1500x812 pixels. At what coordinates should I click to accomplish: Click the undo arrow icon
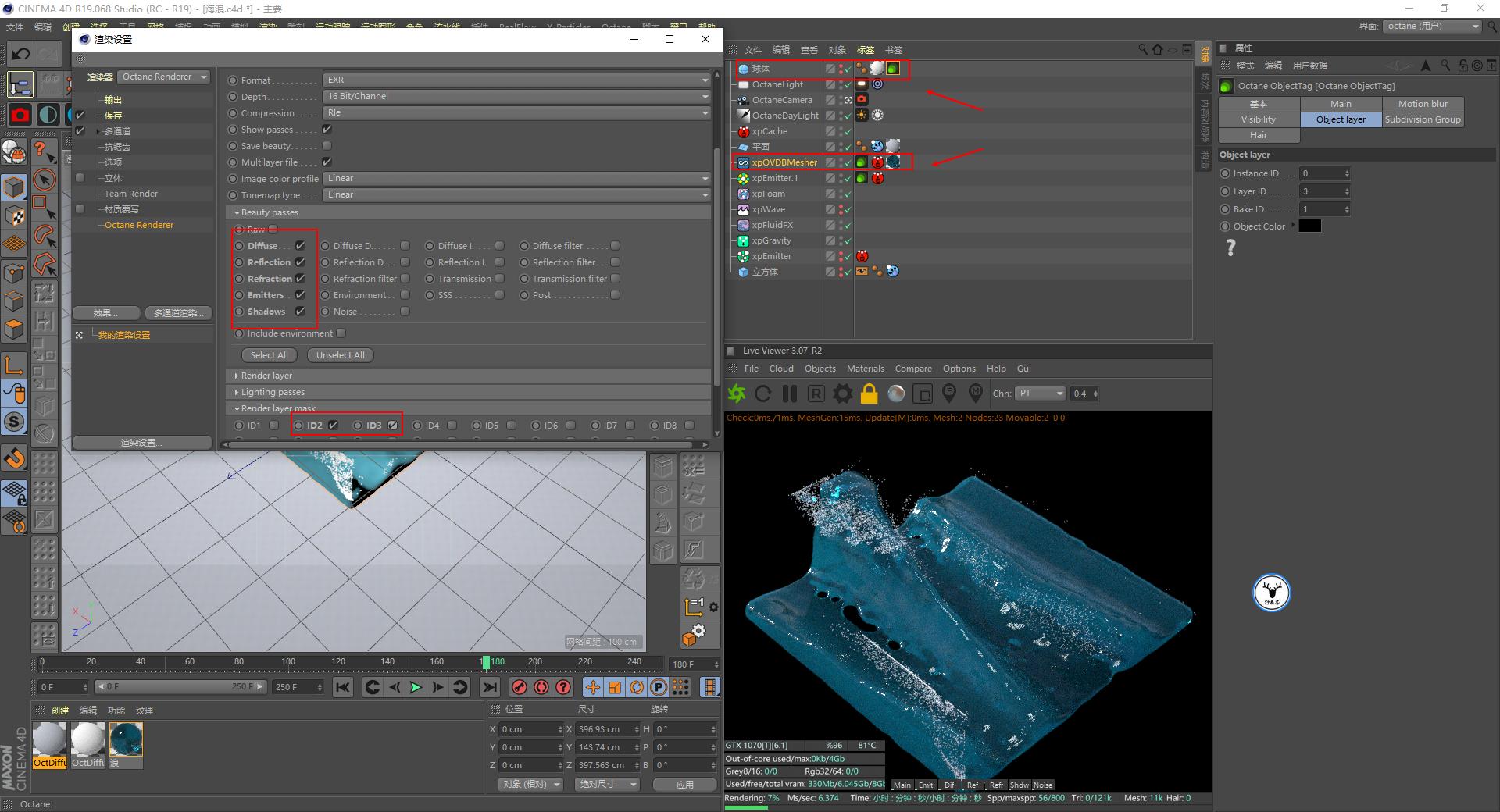click(x=21, y=54)
